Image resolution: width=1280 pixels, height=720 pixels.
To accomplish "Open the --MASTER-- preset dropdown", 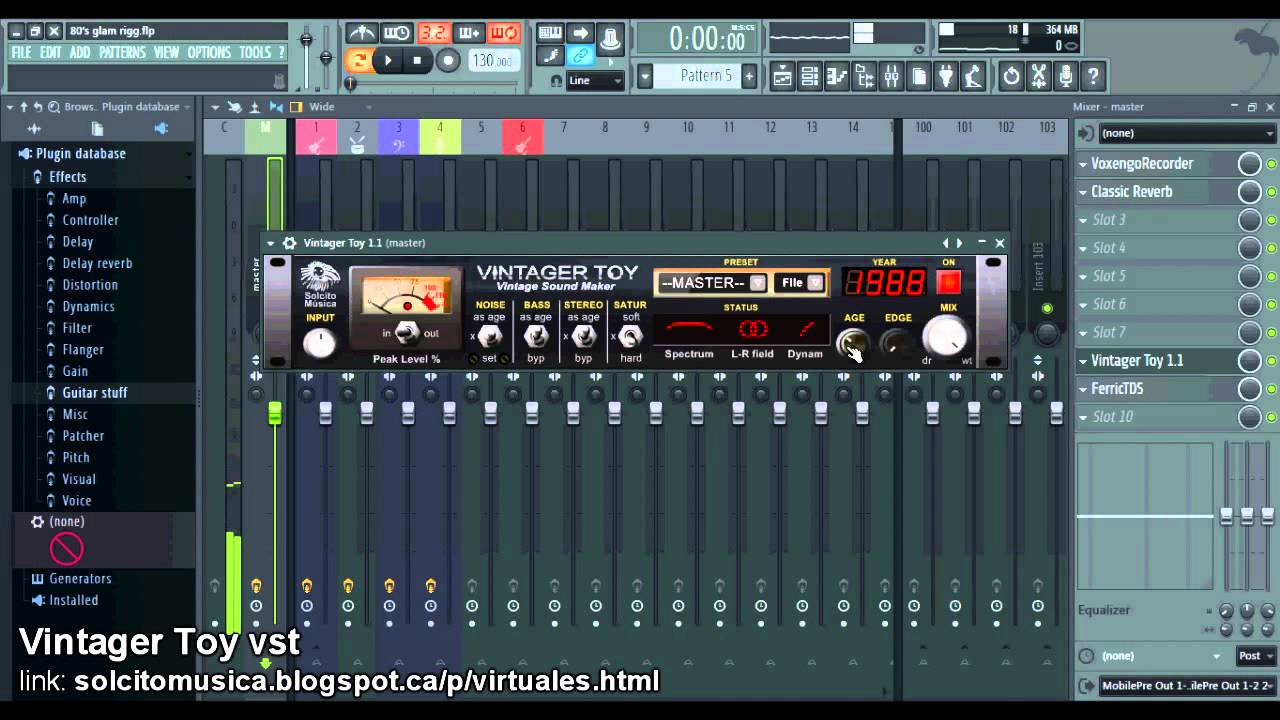I will click(x=757, y=283).
